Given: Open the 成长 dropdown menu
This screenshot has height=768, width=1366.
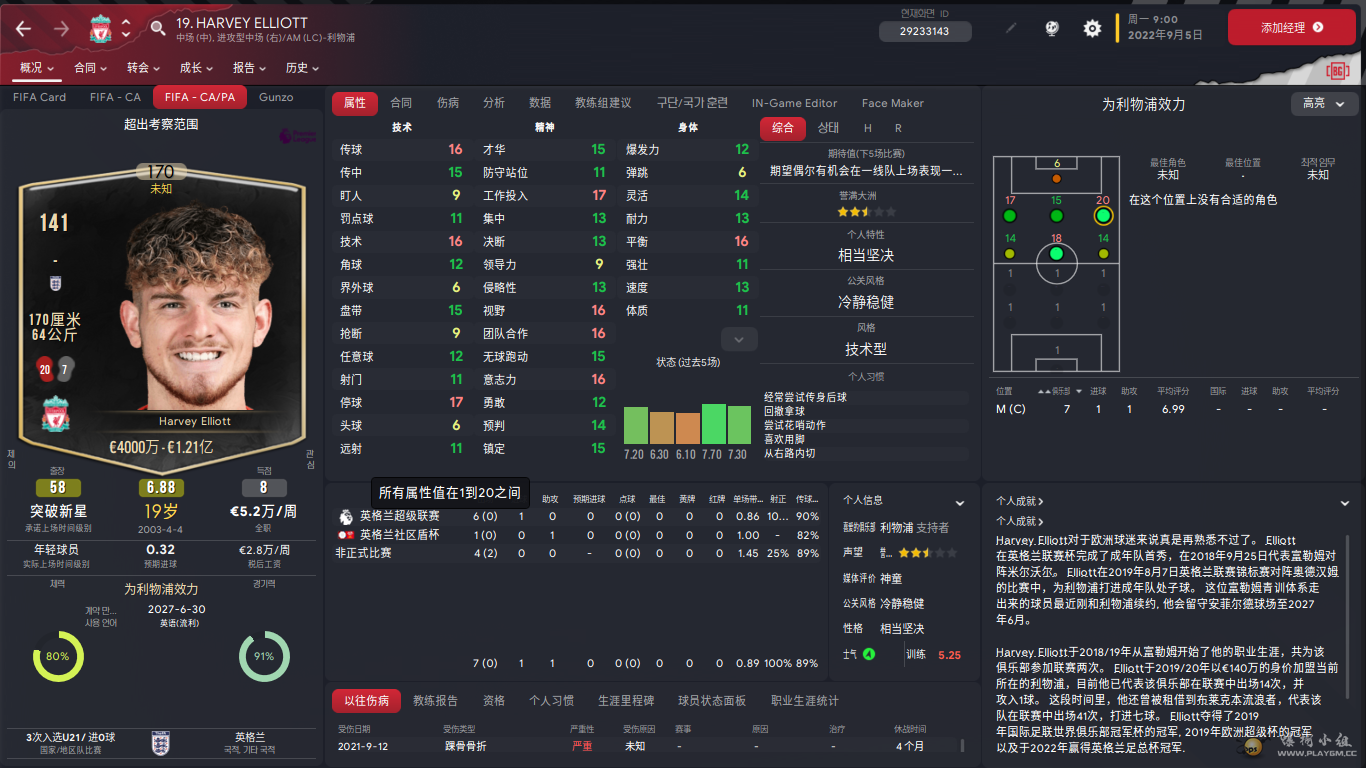Looking at the screenshot, I should point(196,68).
